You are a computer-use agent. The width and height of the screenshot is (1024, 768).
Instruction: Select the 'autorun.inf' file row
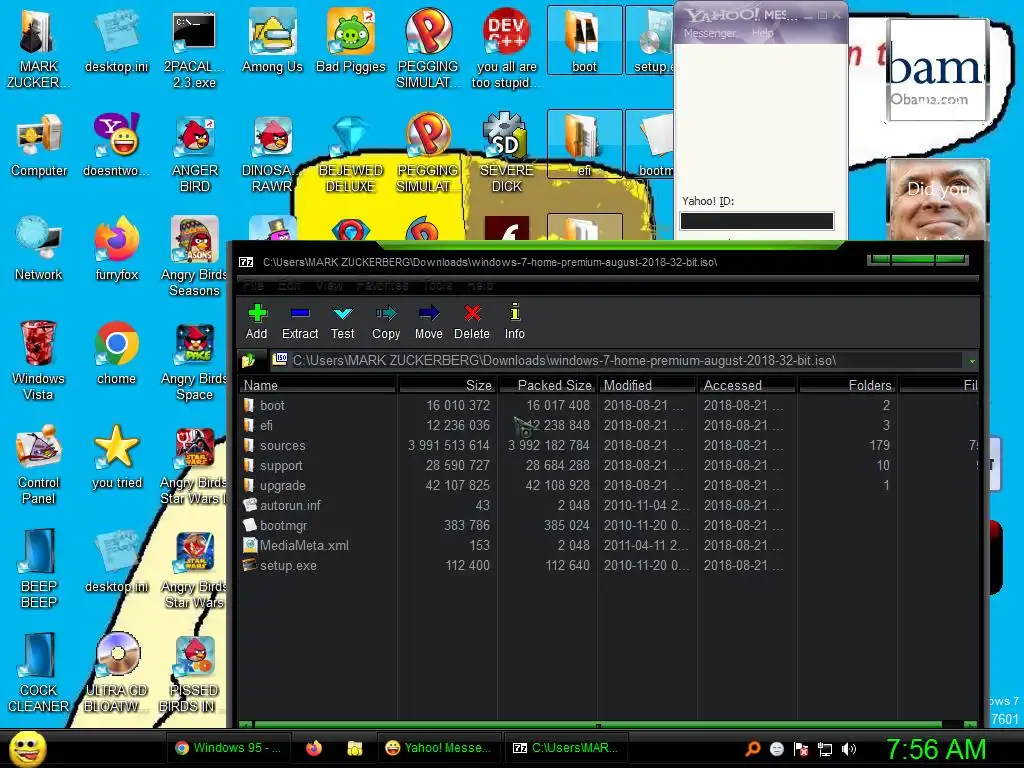609,505
